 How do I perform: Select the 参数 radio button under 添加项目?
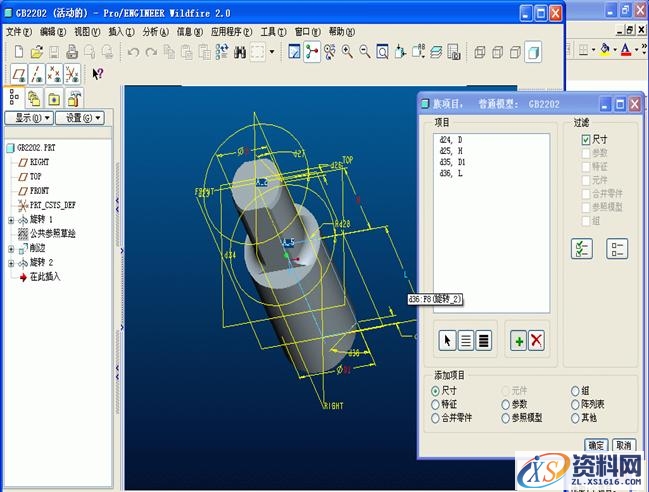coord(506,404)
